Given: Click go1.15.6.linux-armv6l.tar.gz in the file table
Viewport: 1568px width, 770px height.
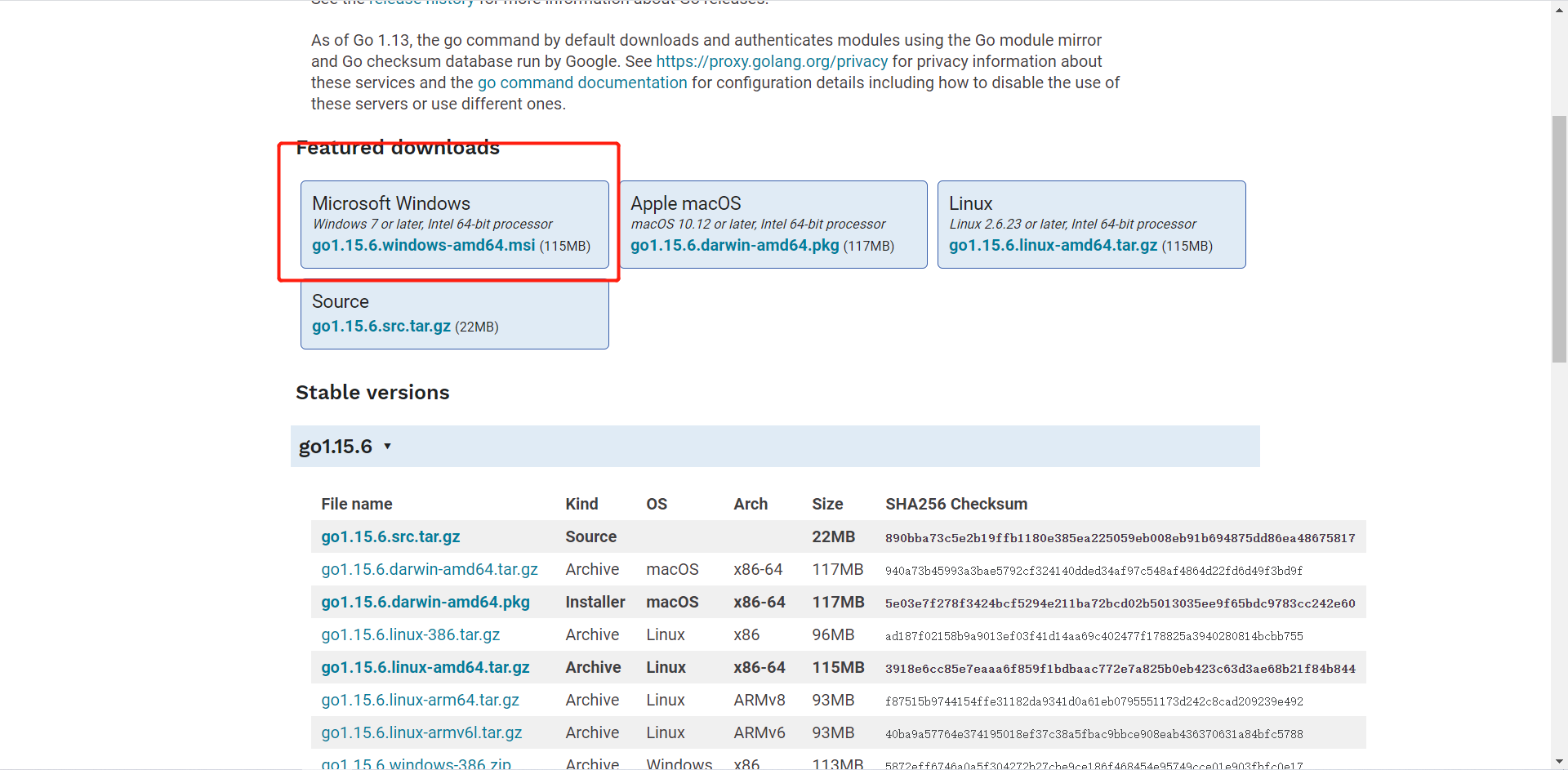Looking at the screenshot, I should point(421,732).
